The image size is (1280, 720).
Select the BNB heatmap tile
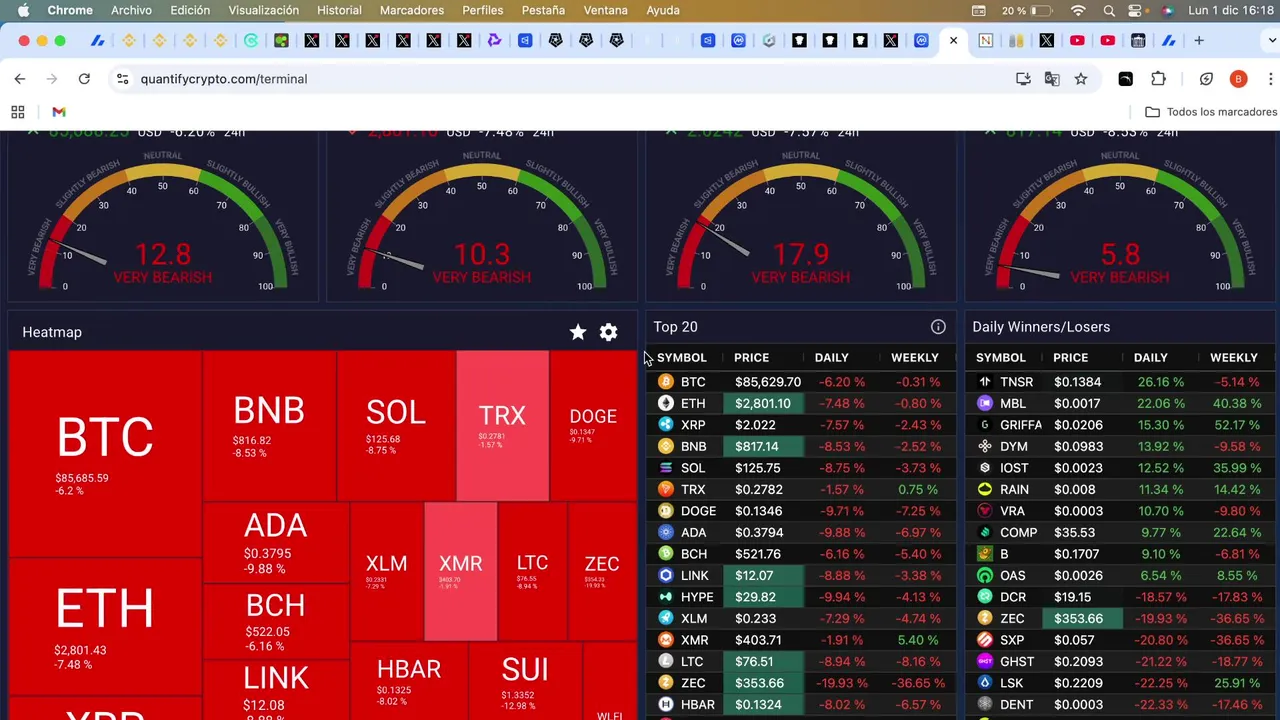click(x=269, y=425)
